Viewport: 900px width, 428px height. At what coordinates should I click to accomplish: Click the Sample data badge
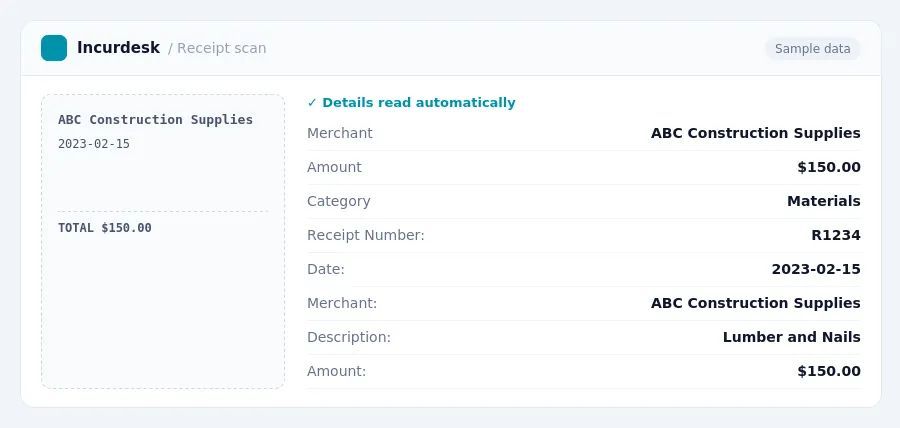812,49
